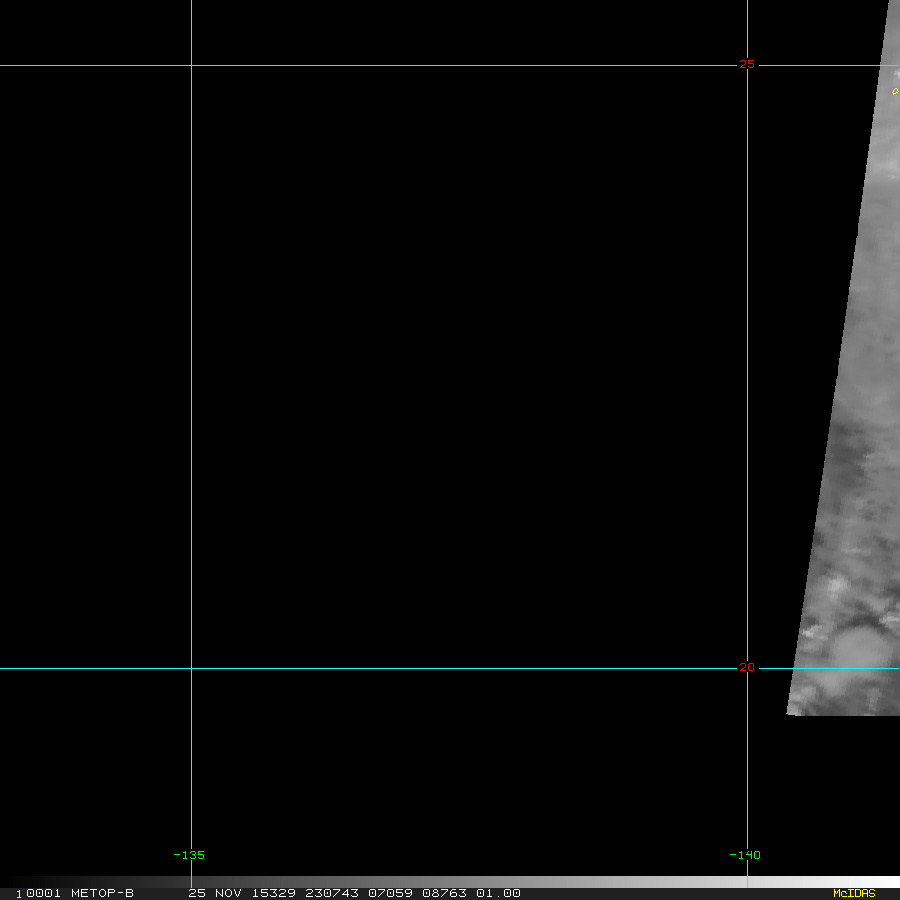Click the white end of grayscale bar

point(880,882)
